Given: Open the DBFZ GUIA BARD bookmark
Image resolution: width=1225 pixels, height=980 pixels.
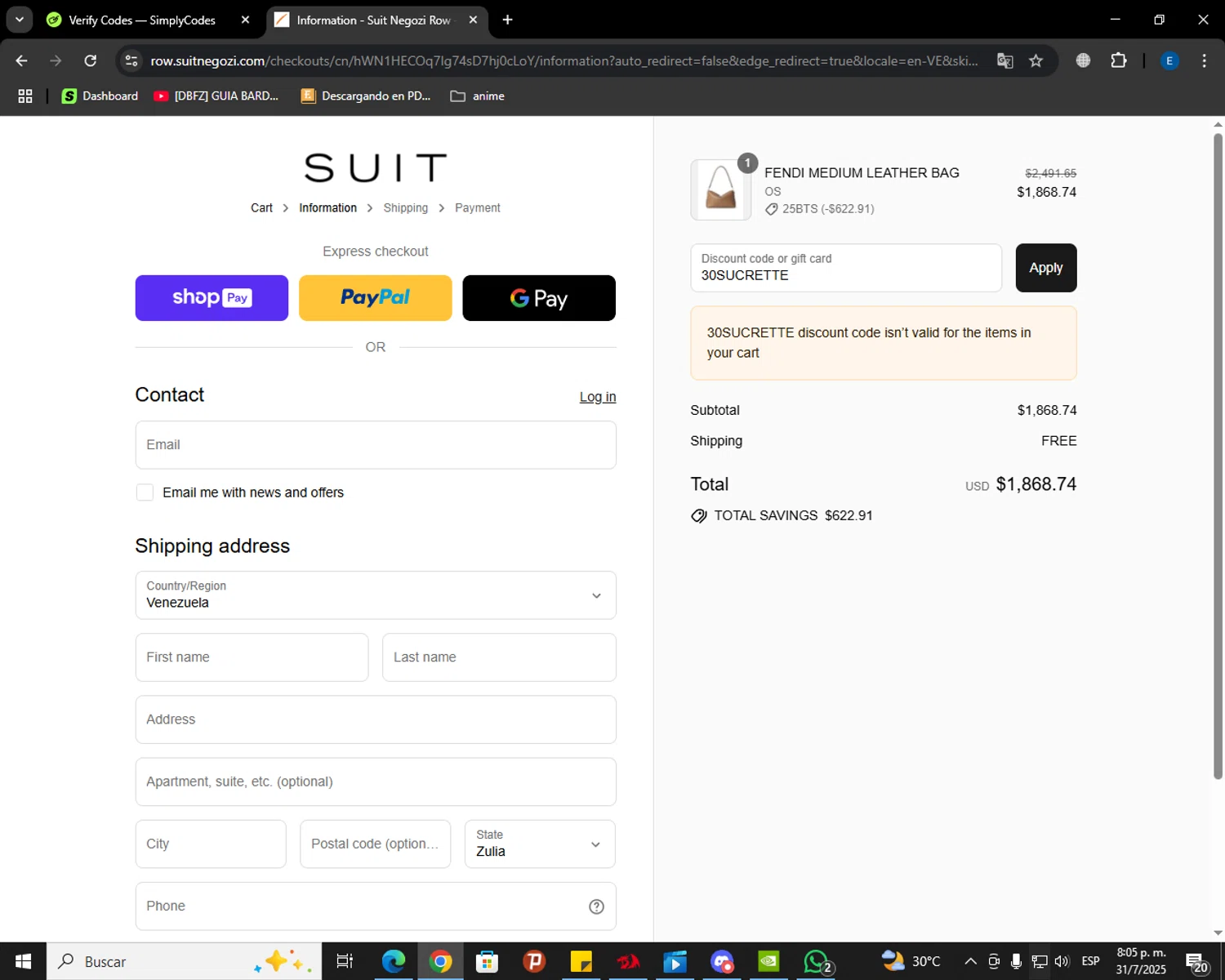Looking at the screenshot, I should click(216, 96).
